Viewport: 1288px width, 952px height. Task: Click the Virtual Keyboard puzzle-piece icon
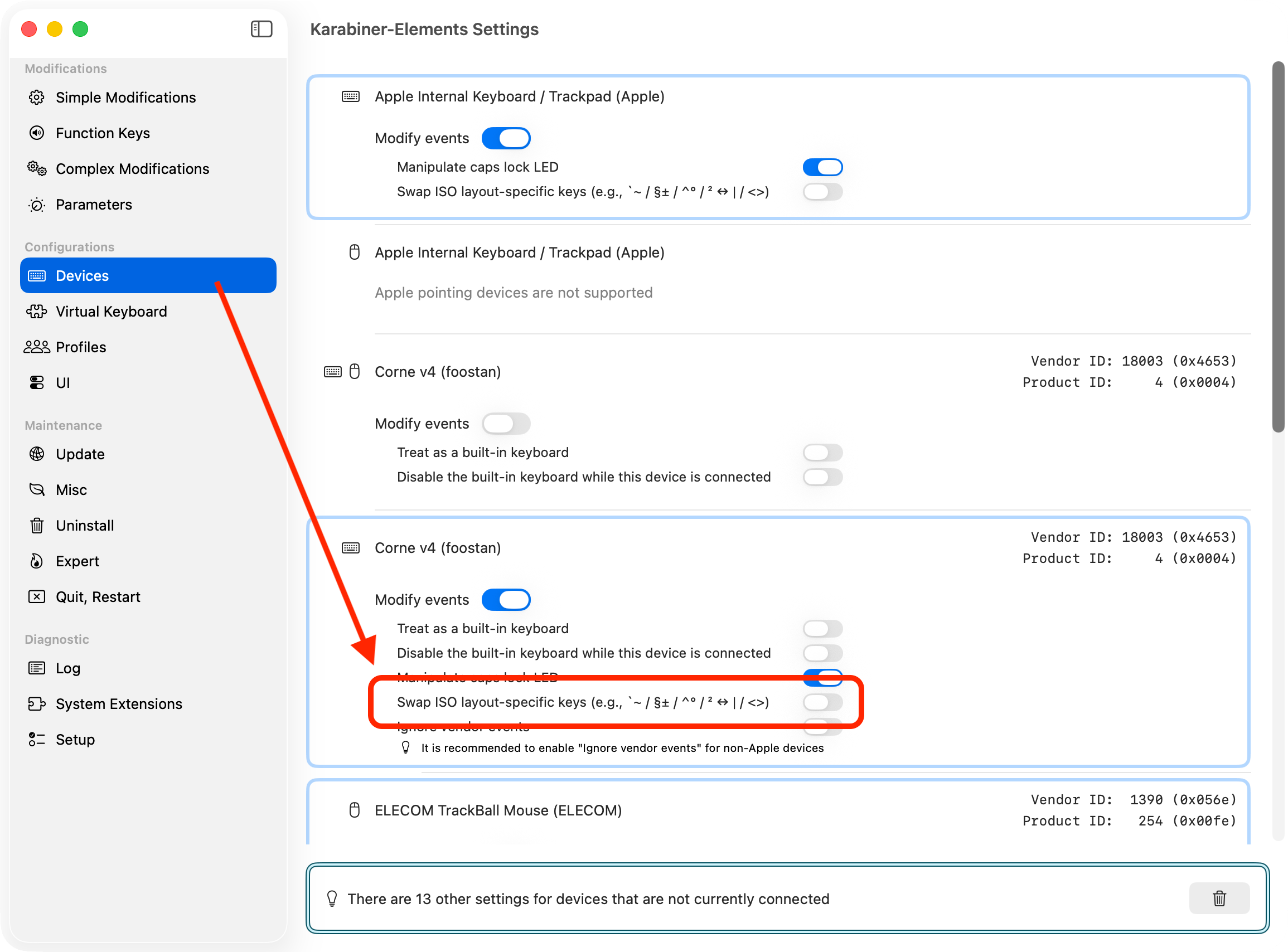point(37,312)
